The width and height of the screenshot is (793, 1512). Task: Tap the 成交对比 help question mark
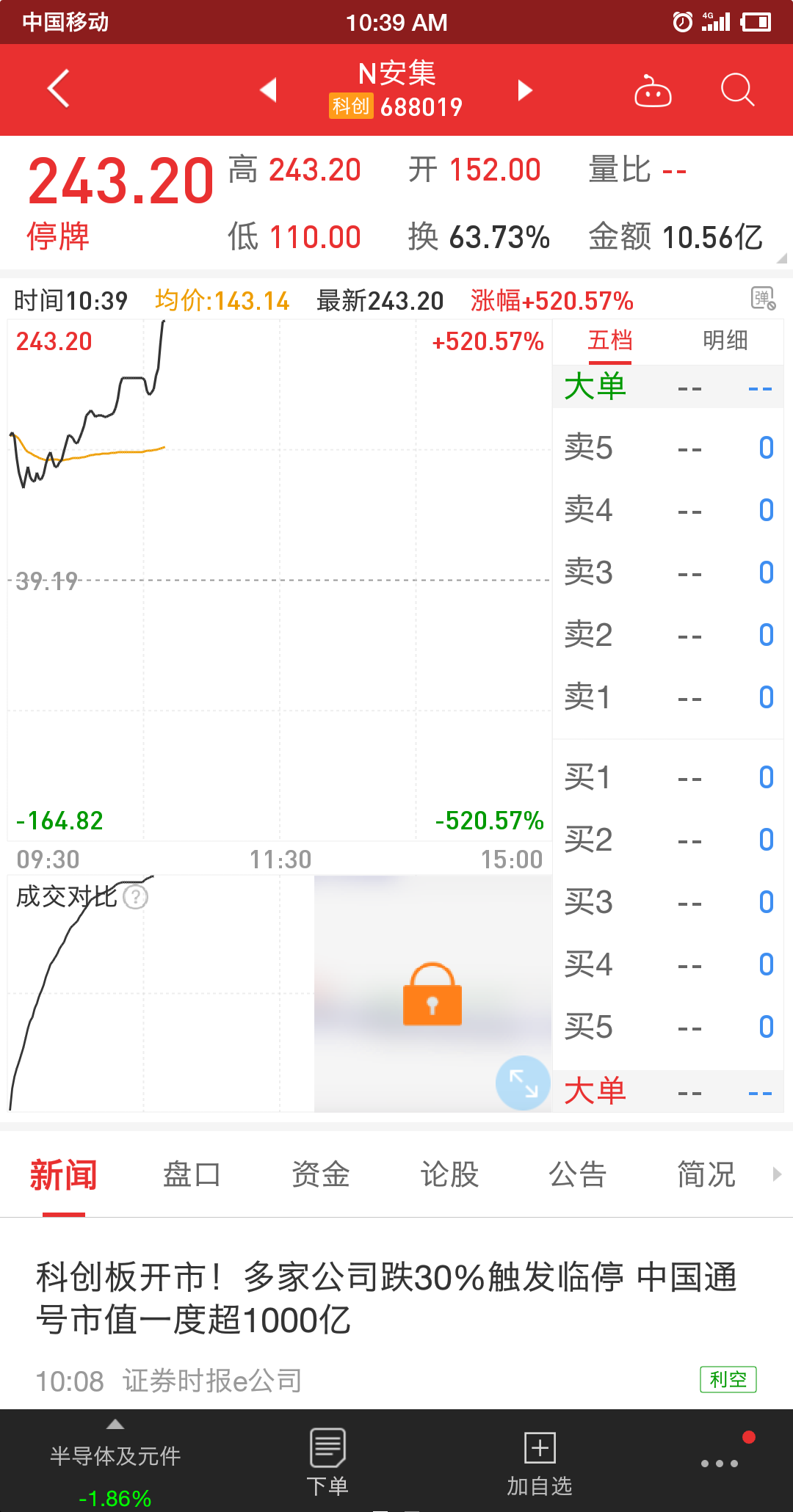(x=136, y=896)
